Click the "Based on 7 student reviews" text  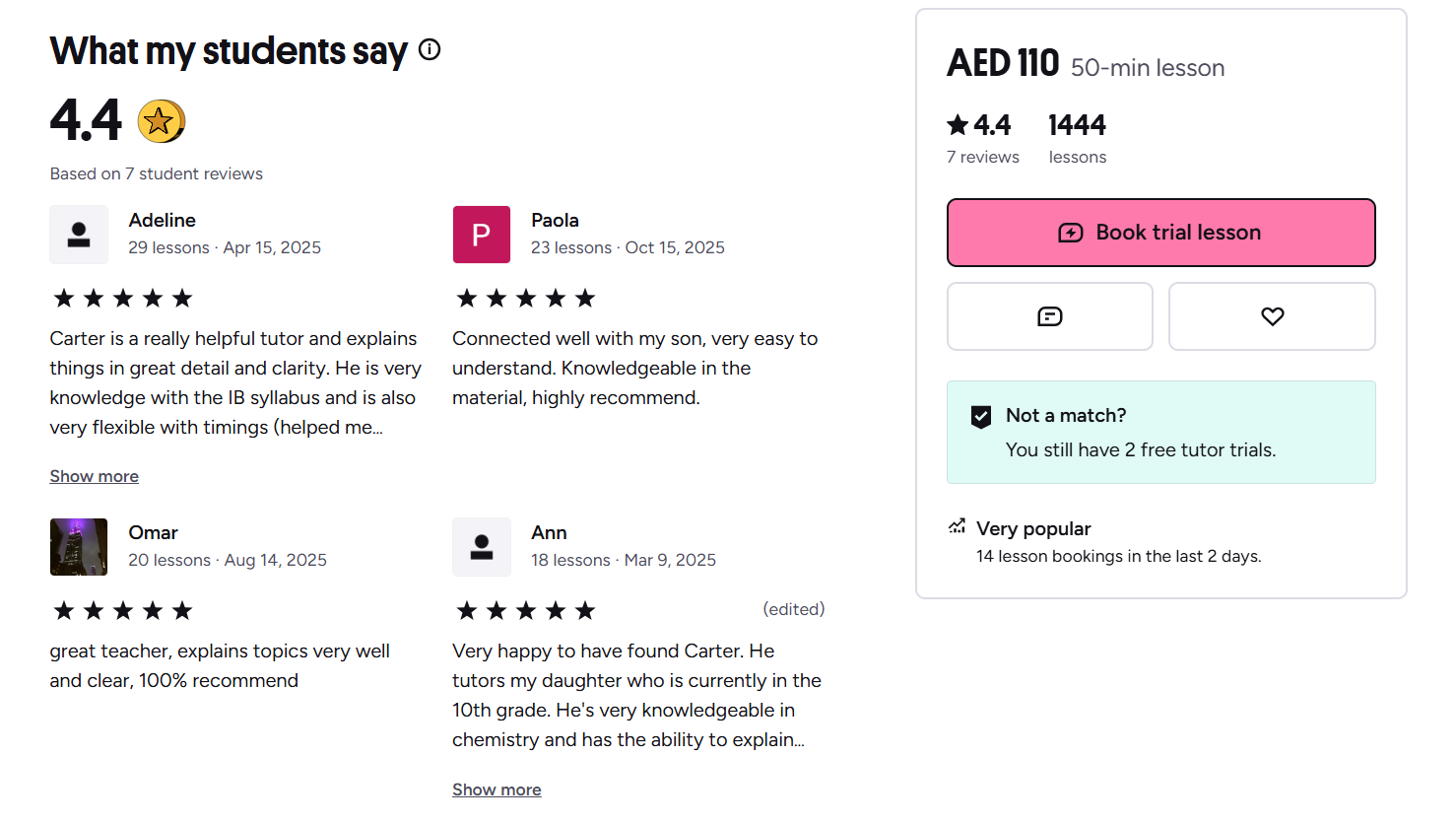pyautogui.click(x=157, y=173)
